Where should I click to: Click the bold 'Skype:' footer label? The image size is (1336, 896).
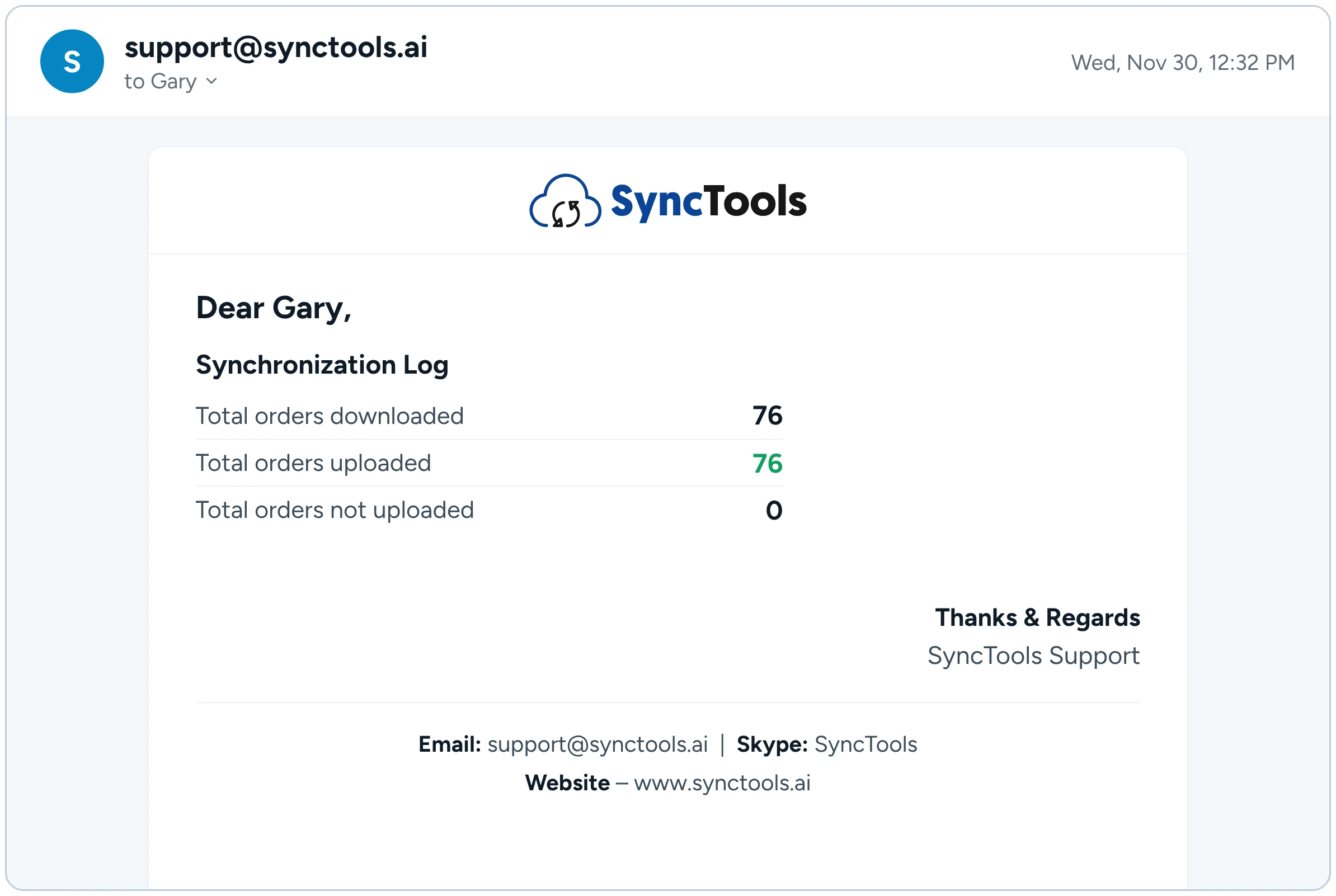tap(772, 744)
